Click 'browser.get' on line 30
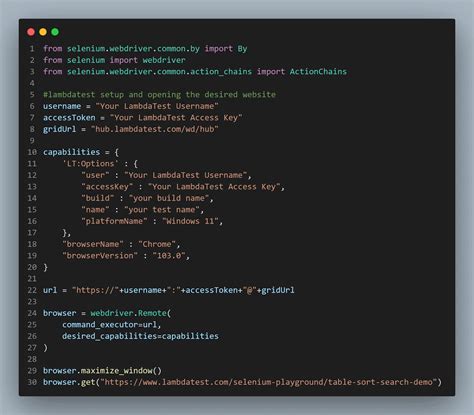 [x=69, y=382]
